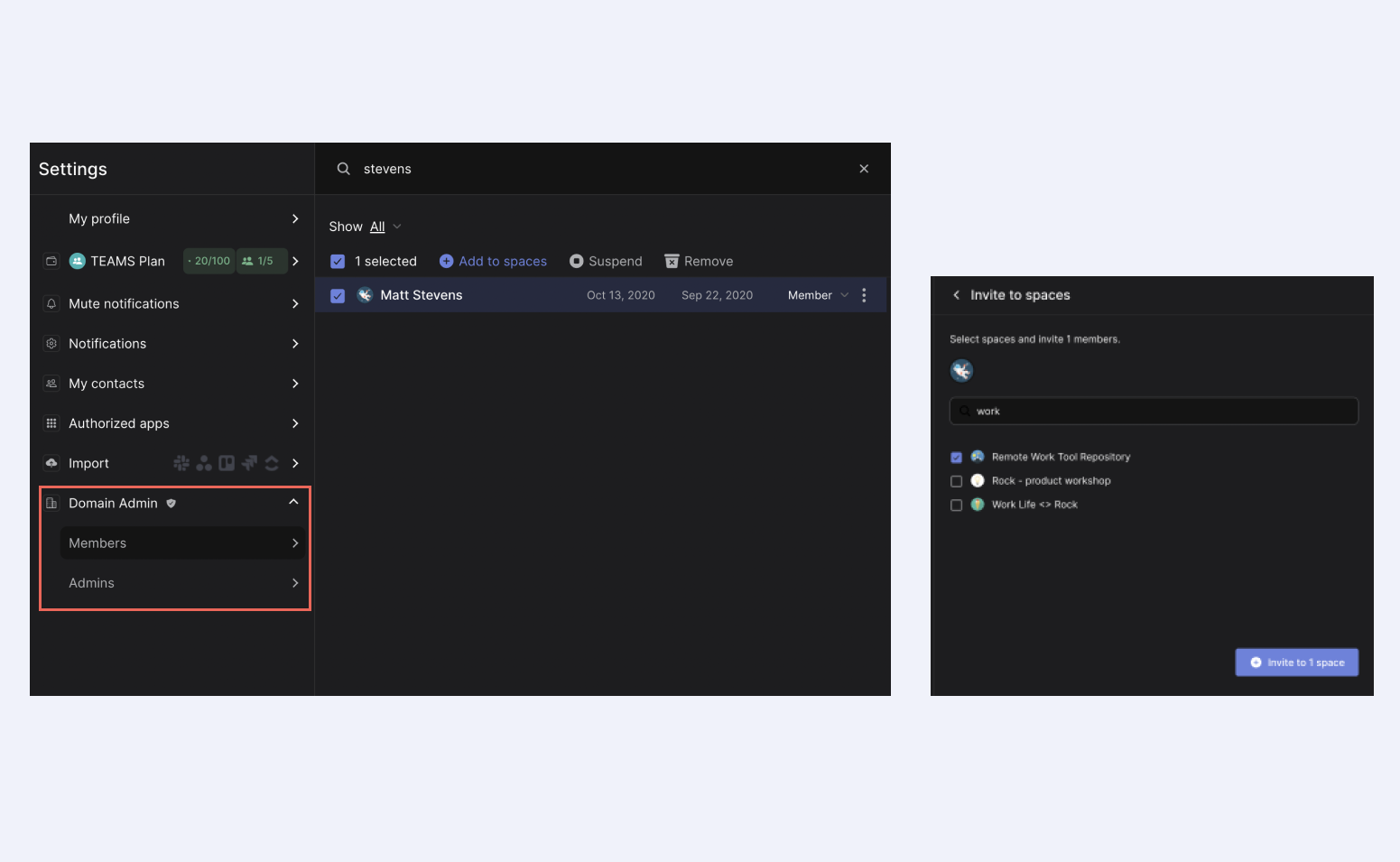
Task: Uncheck the Matt Stevens row checkbox
Action: [x=338, y=295]
